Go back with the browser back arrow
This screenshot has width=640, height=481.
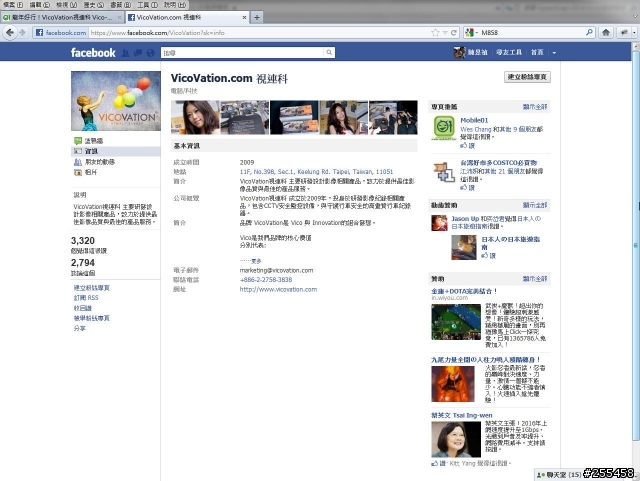[x=10, y=33]
